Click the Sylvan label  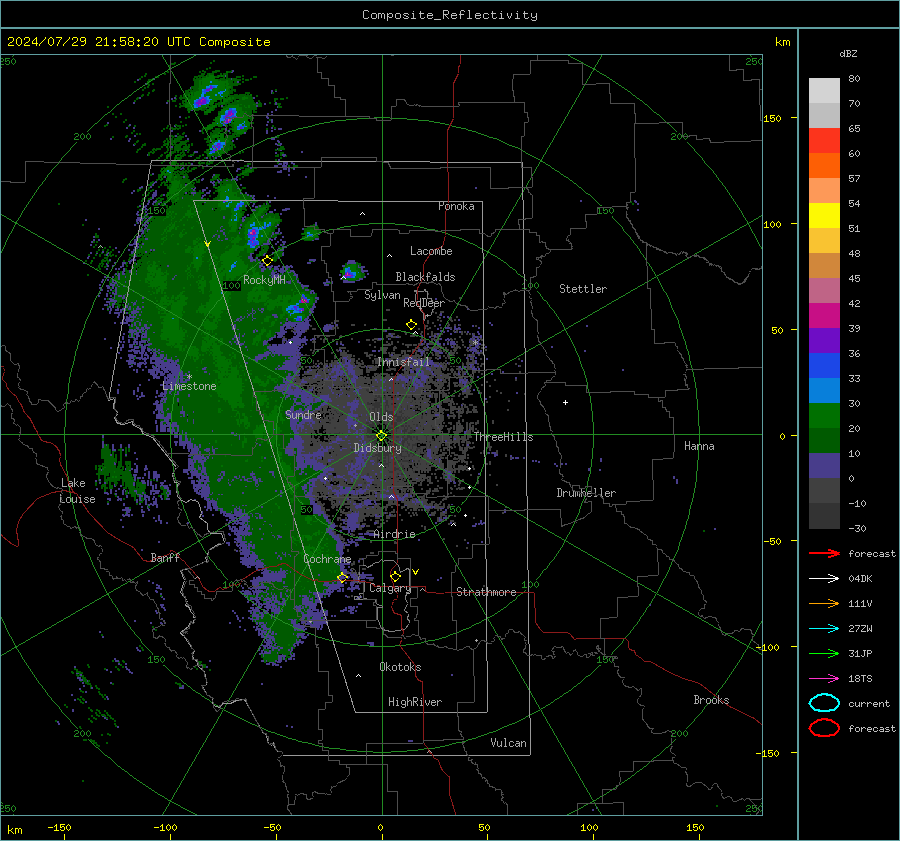382,295
